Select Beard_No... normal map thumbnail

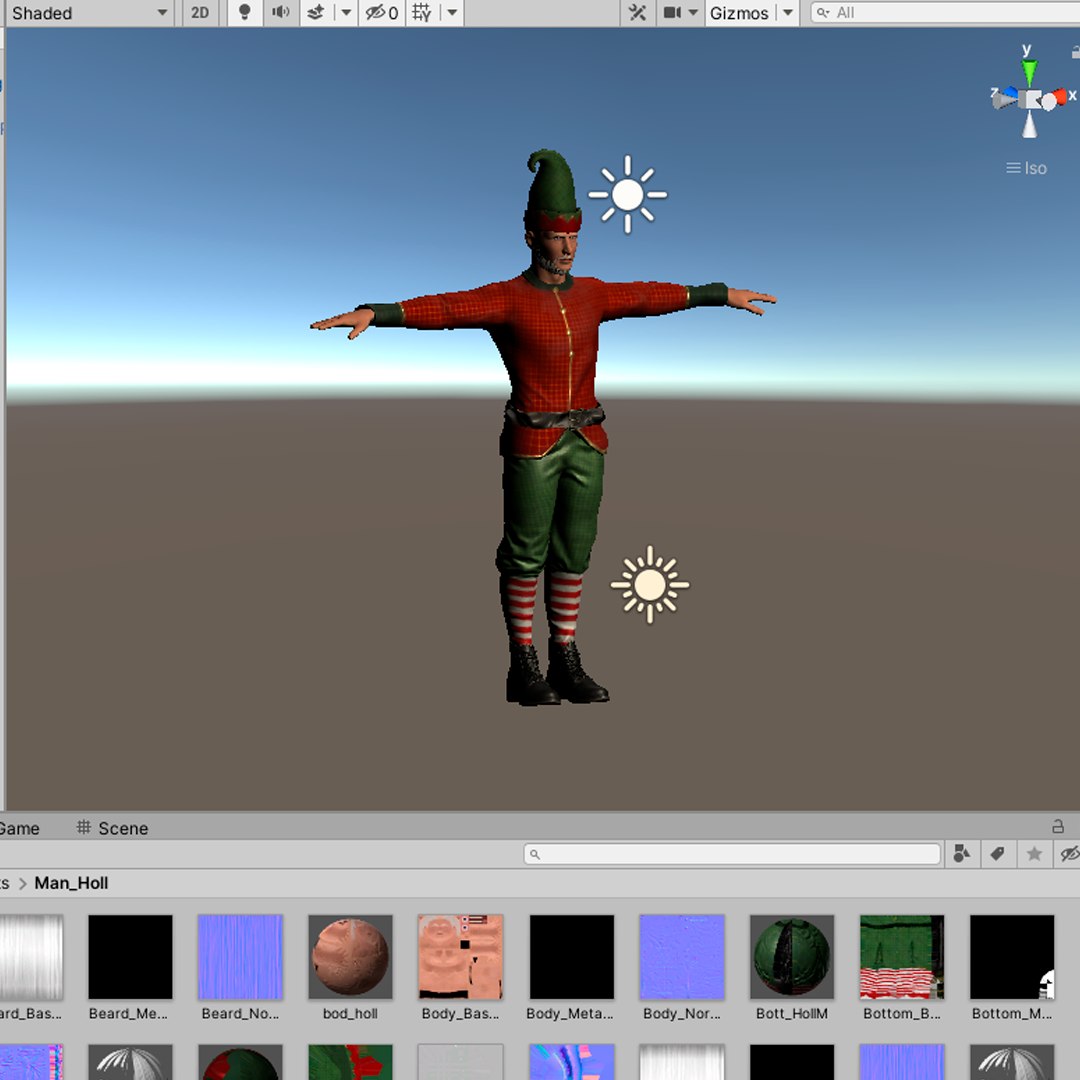240,957
